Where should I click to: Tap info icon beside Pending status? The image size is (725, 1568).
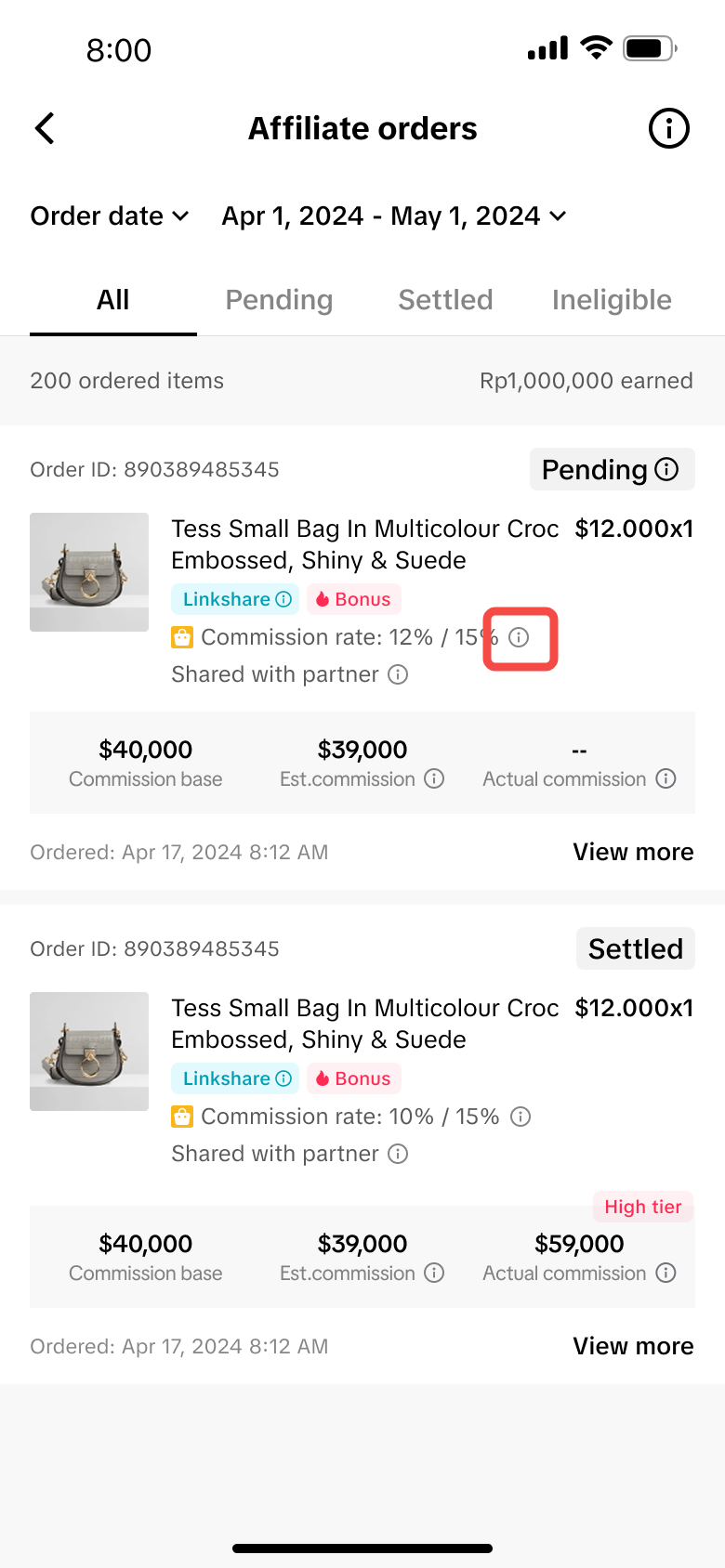click(x=666, y=469)
